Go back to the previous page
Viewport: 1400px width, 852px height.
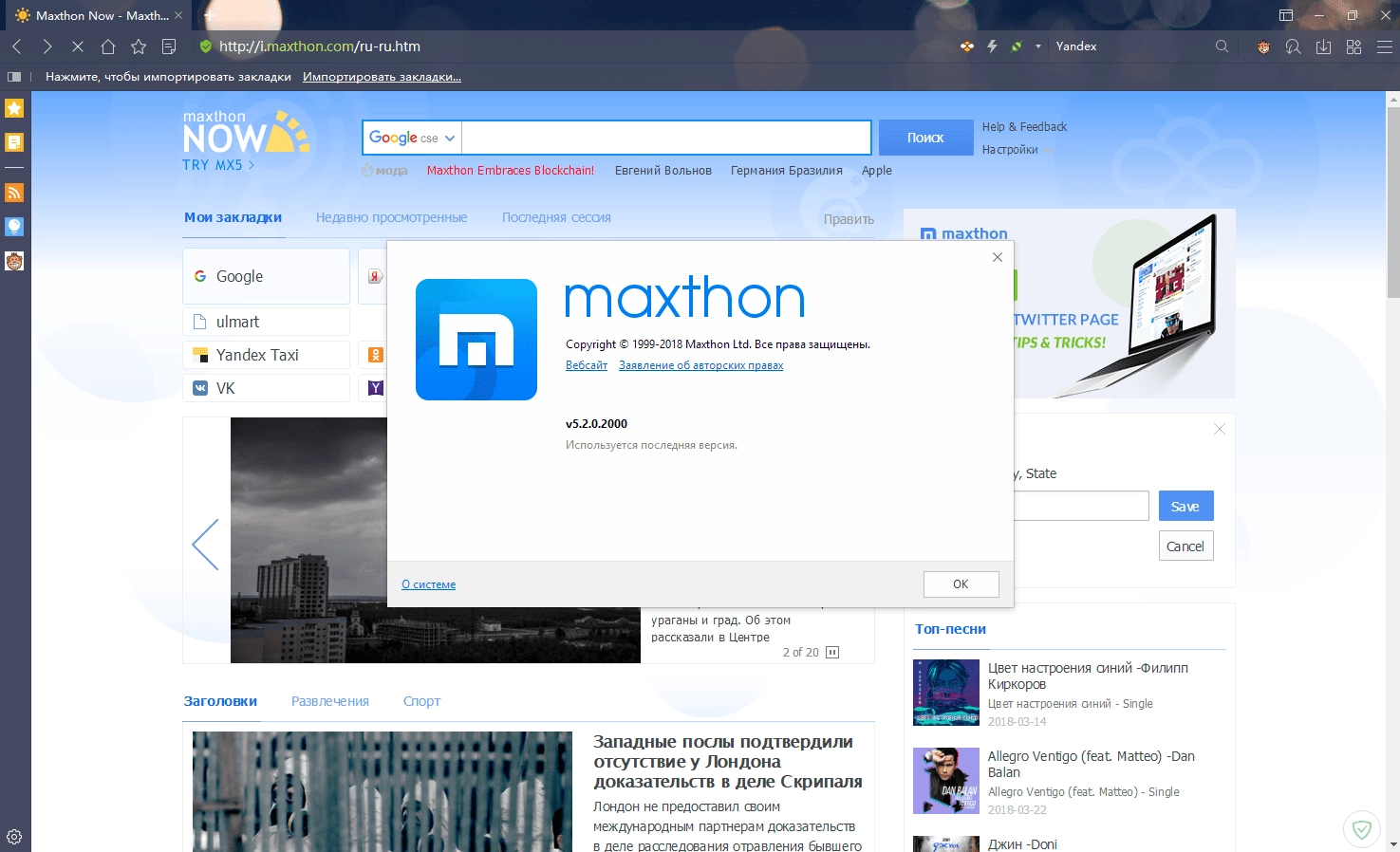click(17, 46)
